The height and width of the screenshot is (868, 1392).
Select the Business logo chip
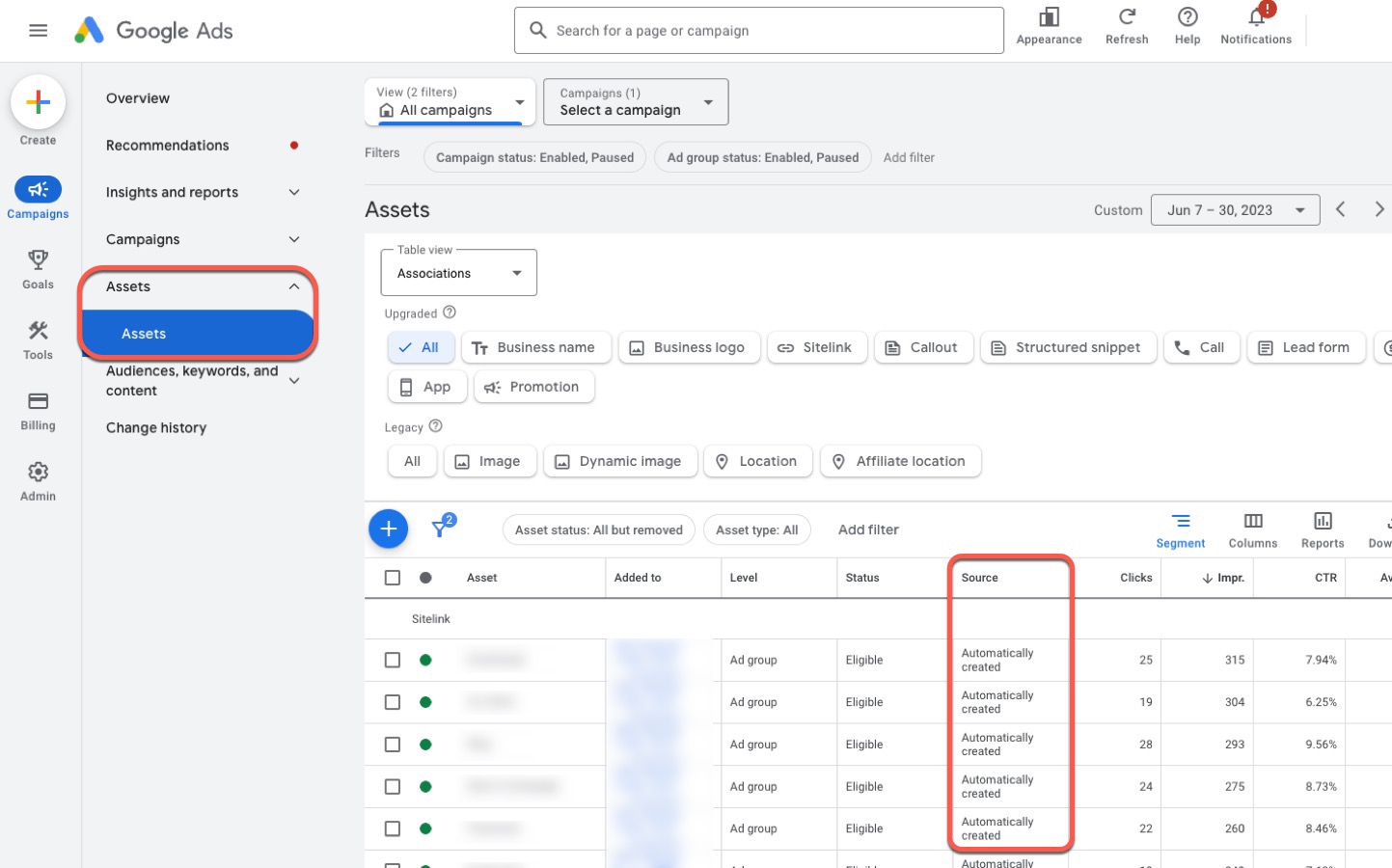[689, 347]
